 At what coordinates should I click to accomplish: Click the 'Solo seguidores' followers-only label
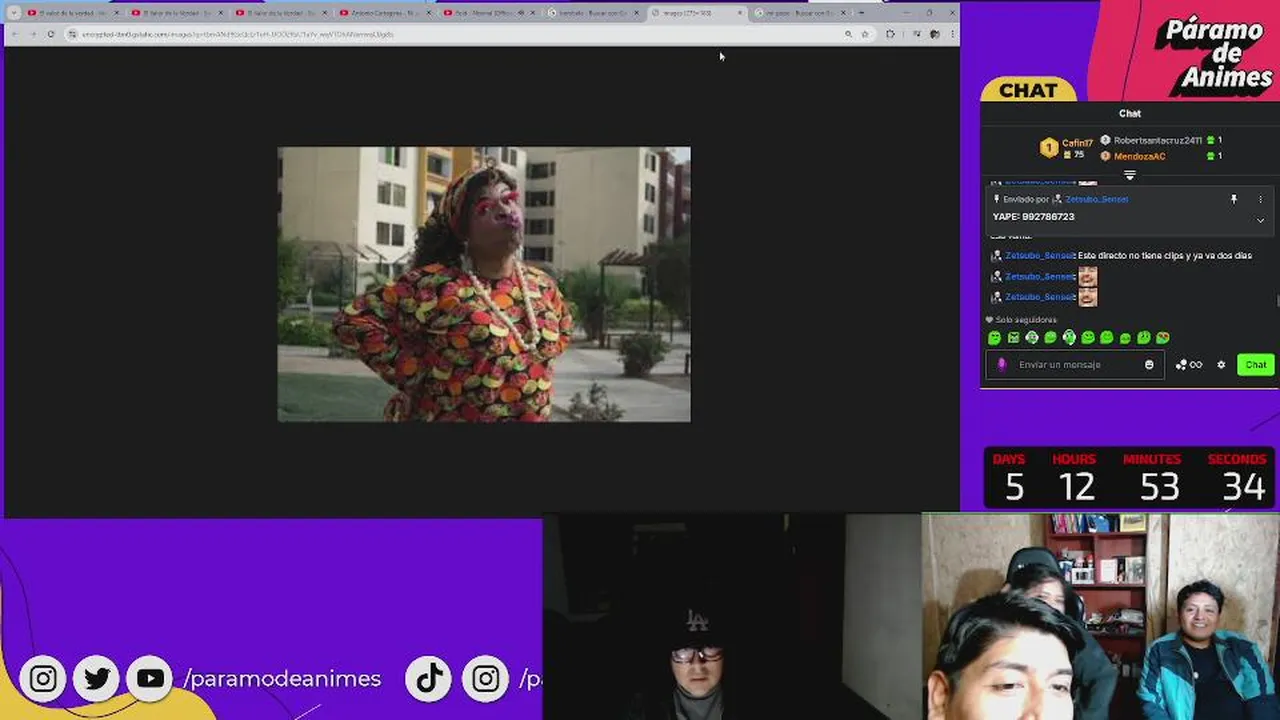(x=1026, y=320)
